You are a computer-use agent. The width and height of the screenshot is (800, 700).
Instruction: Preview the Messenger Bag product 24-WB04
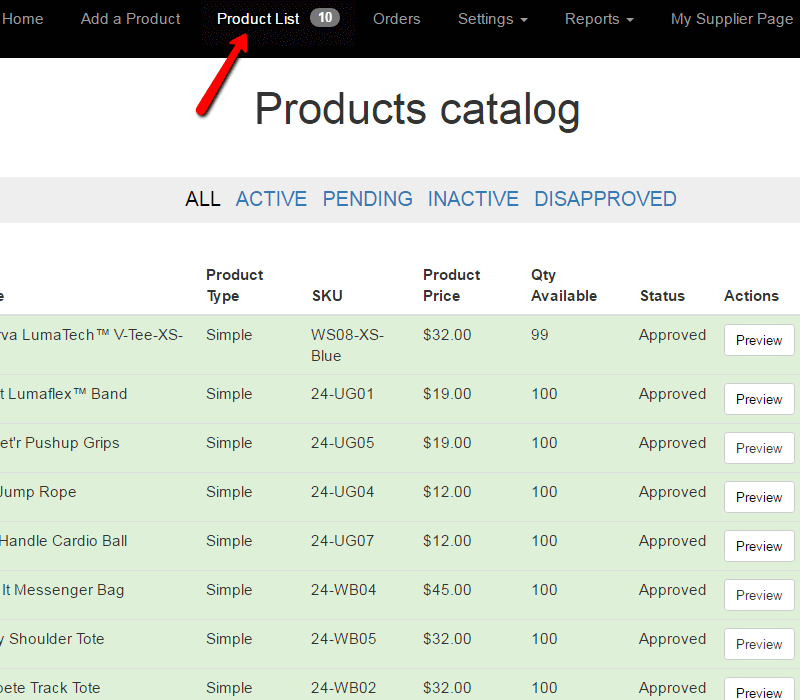[759, 595]
